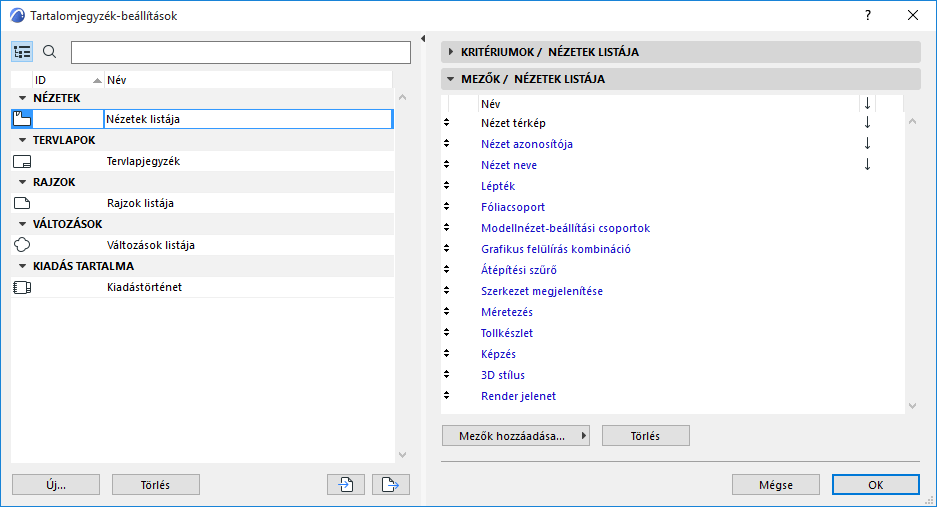The height and width of the screenshot is (507, 937).
Task: Click the magnifier search icon
Action: [x=50, y=52]
